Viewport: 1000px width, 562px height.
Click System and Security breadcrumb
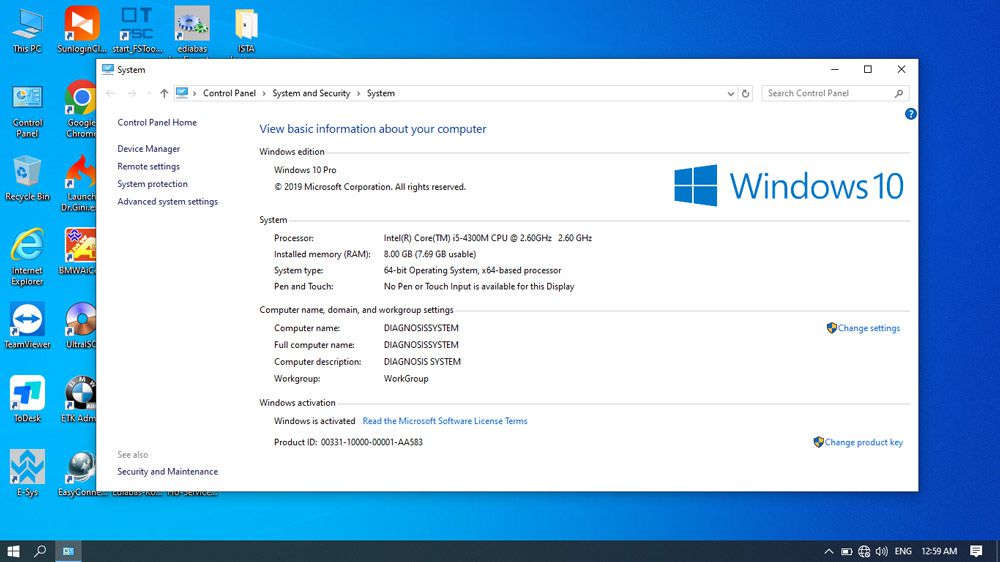coord(311,93)
